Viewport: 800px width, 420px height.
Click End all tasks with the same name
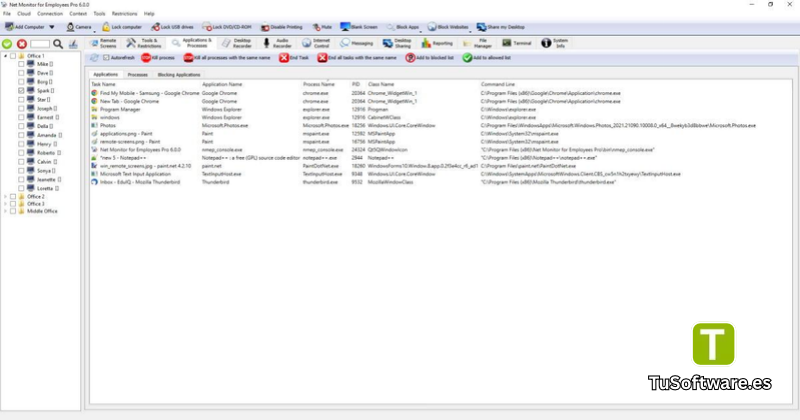click(x=357, y=58)
